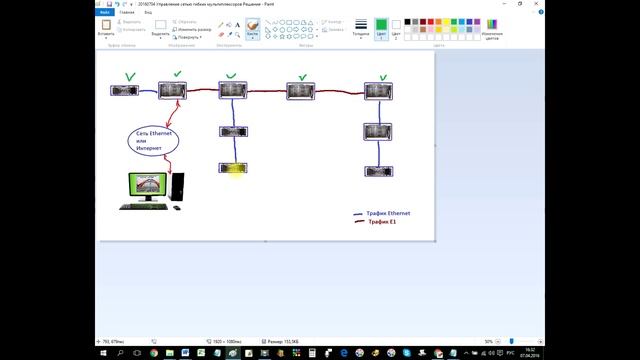
Task: Pick the Five-point star shape
Action: point(282,36)
